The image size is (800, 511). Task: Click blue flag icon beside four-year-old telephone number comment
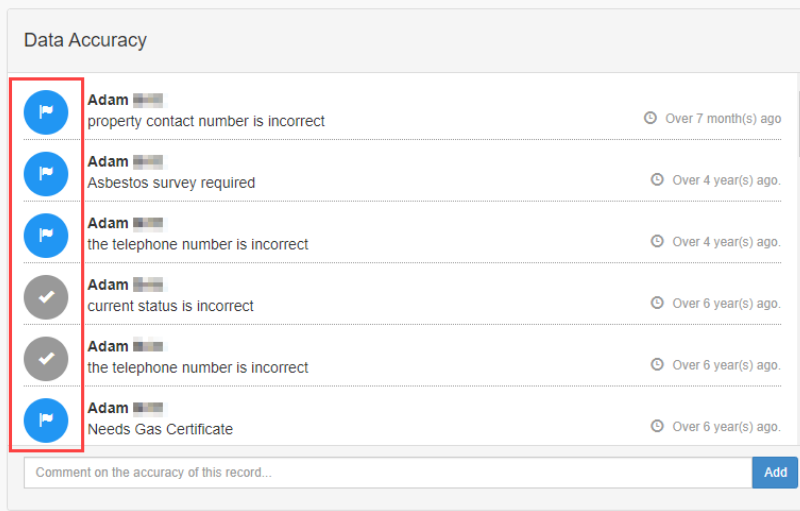pyautogui.click(x=46, y=235)
